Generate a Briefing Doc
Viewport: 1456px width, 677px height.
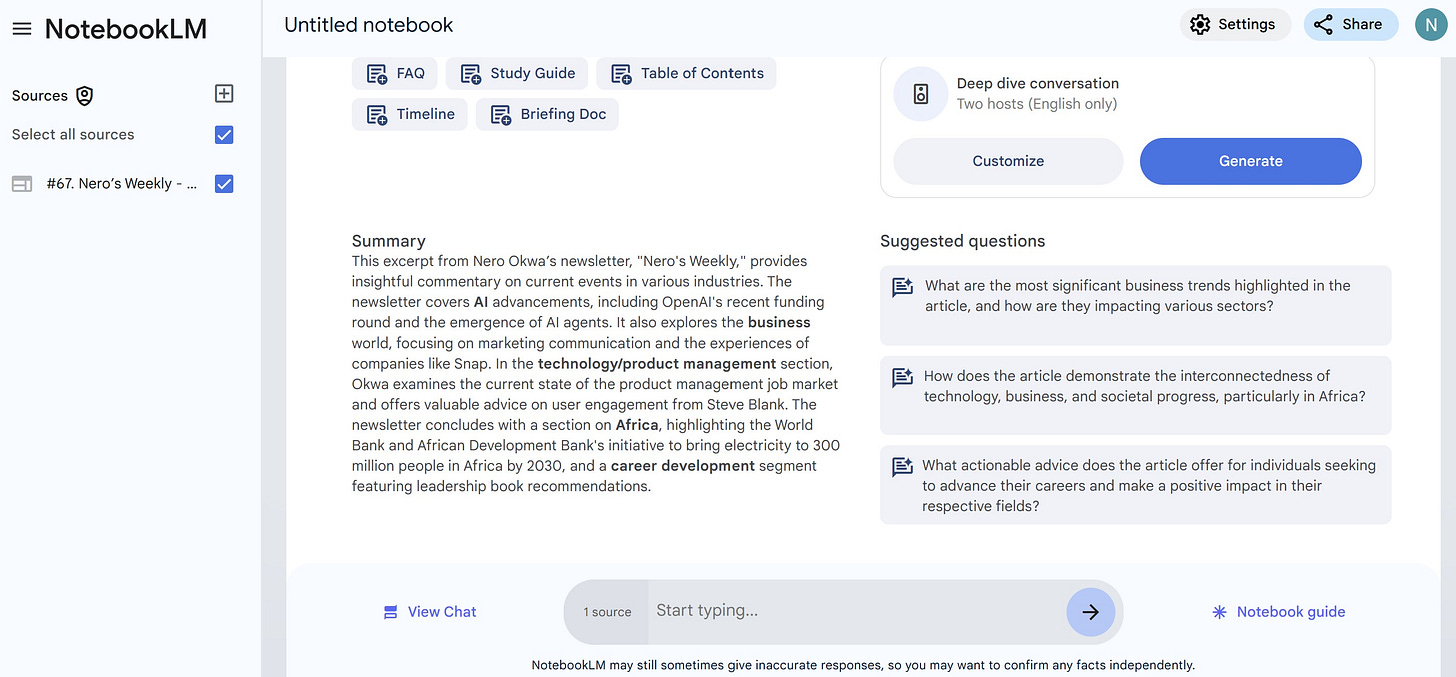[547, 114]
